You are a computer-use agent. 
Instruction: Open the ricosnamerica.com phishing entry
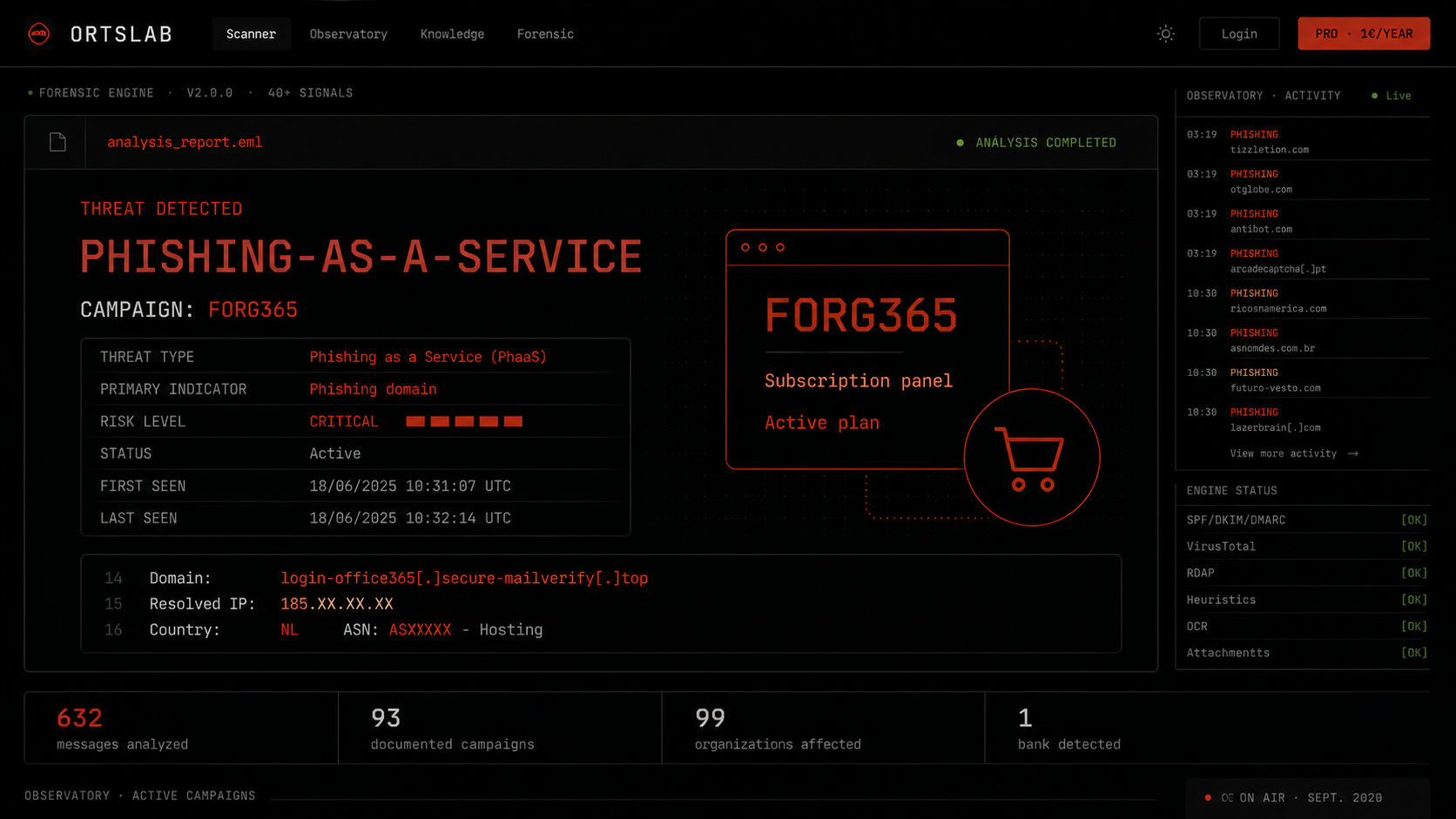pyautogui.click(x=1307, y=301)
